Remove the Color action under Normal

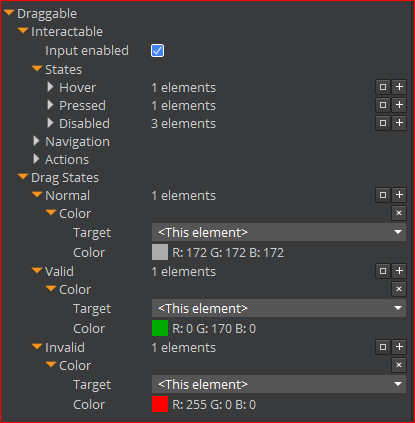pos(399,213)
